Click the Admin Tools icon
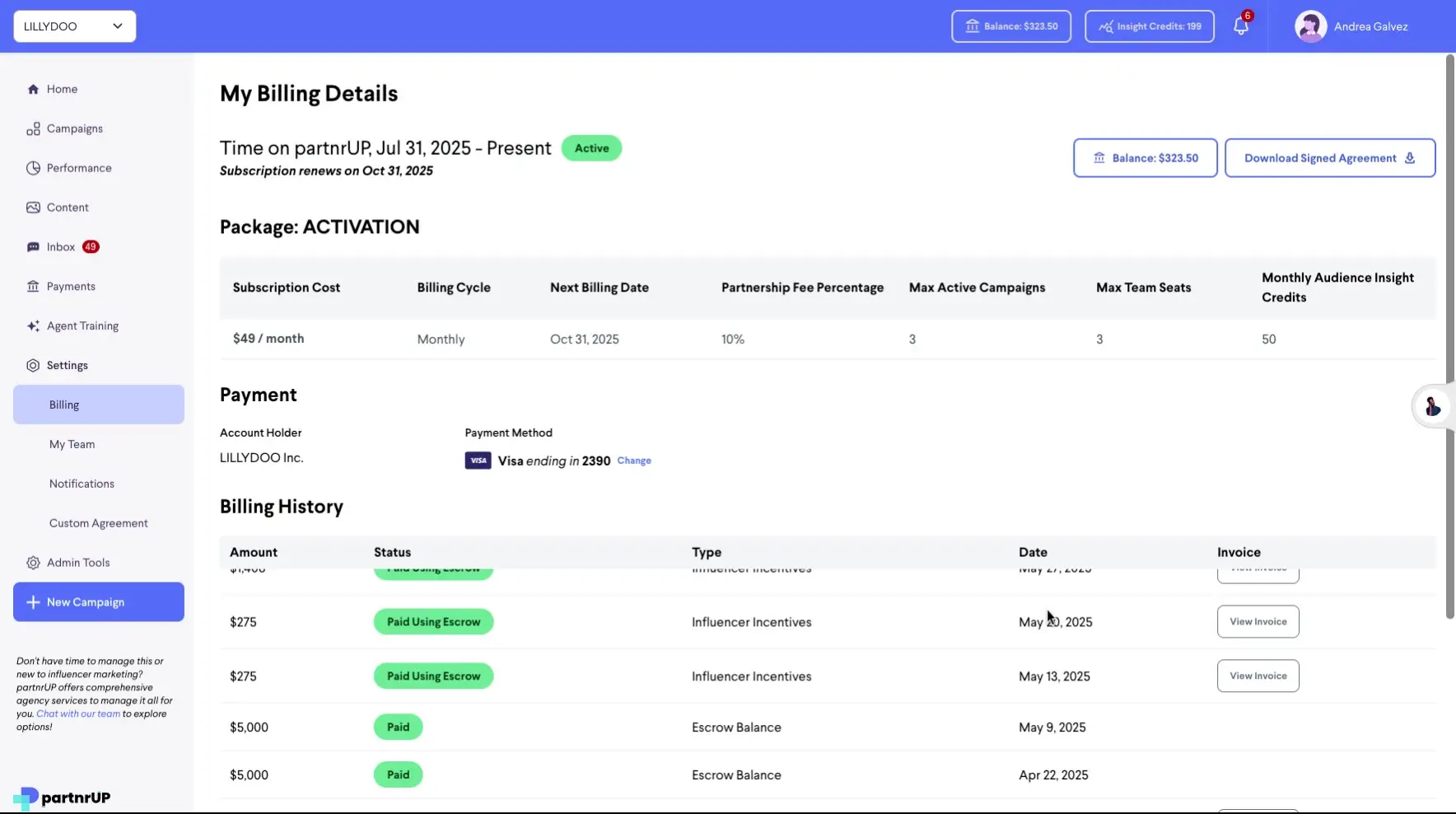Screen dimensions: 1456x814 click(33, 562)
